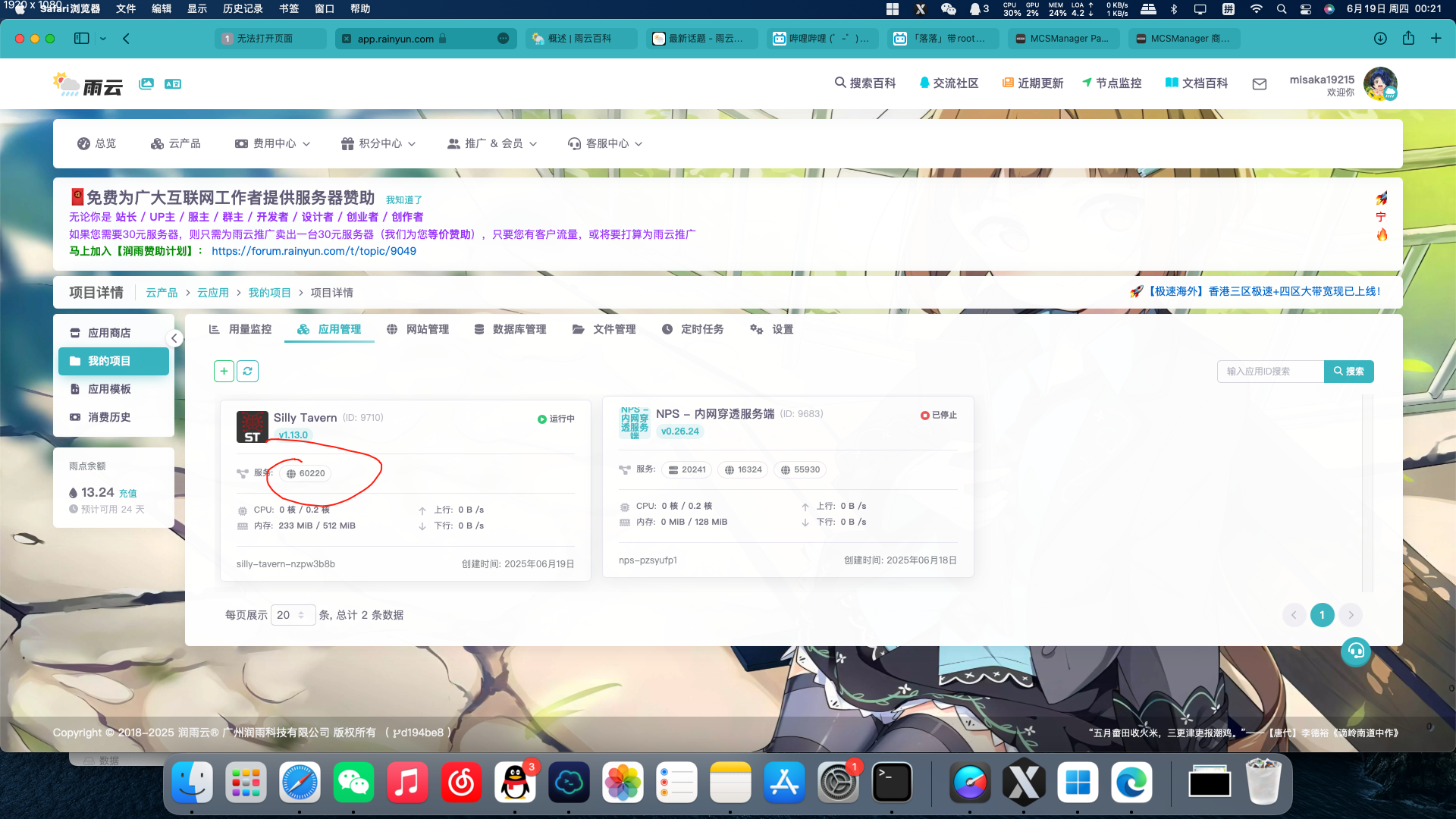
Task: Open NetEase Music in the Dock
Action: (461, 783)
